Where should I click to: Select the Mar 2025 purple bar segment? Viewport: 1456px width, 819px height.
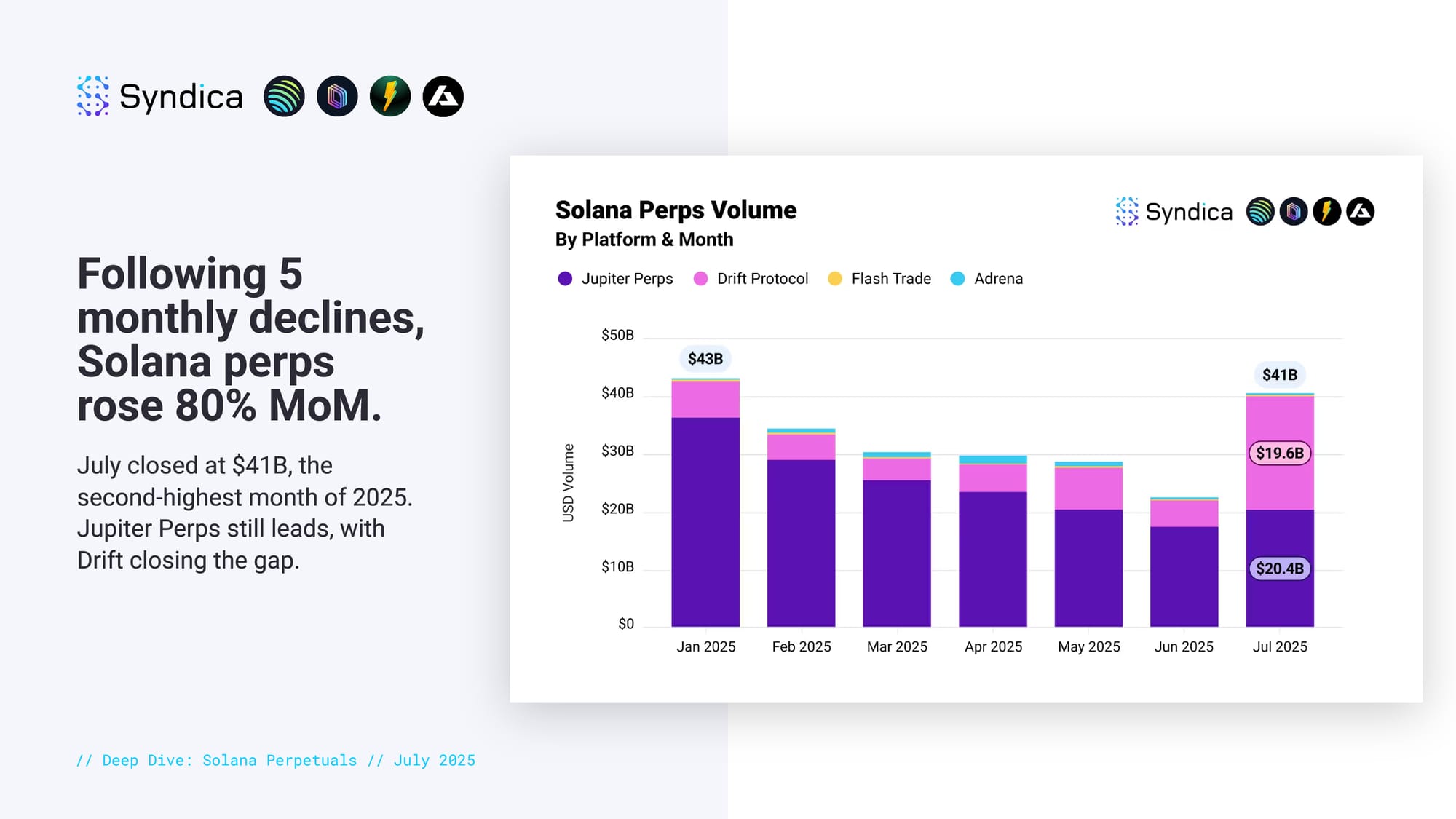click(x=897, y=553)
